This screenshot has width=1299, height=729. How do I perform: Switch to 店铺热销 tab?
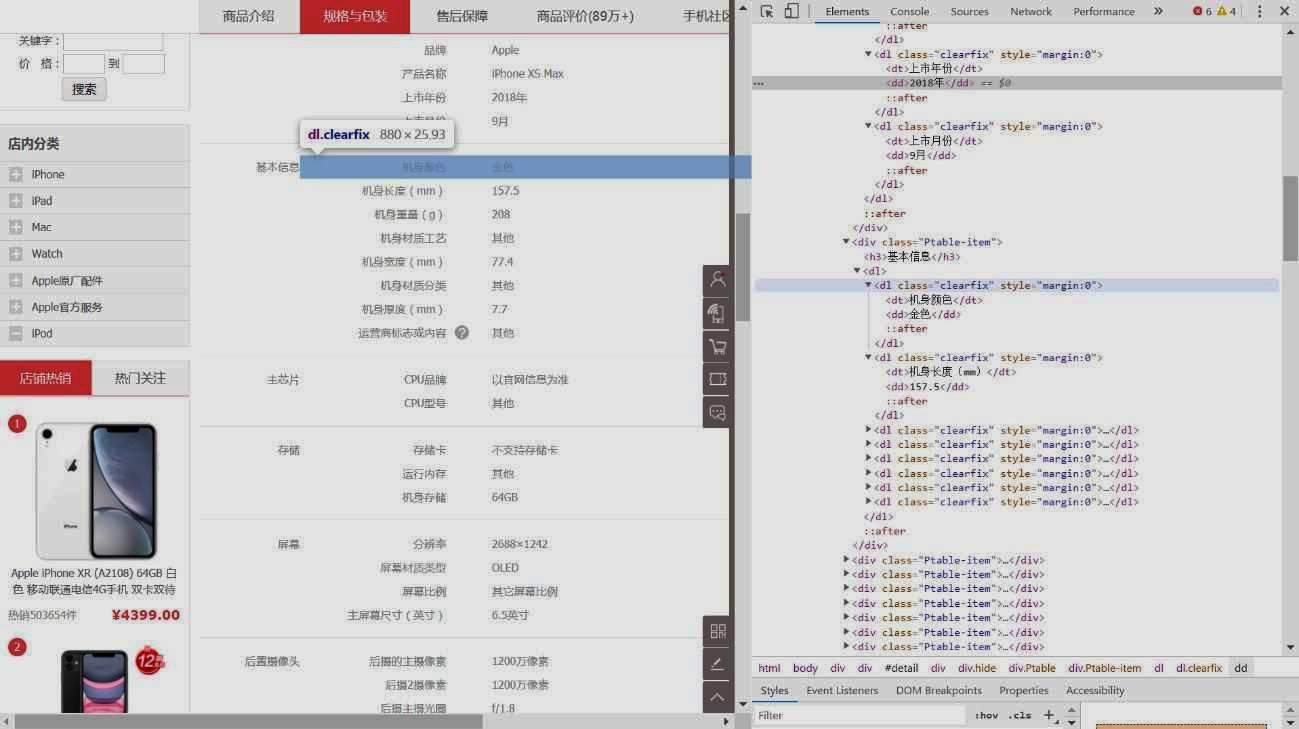(x=45, y=378)
